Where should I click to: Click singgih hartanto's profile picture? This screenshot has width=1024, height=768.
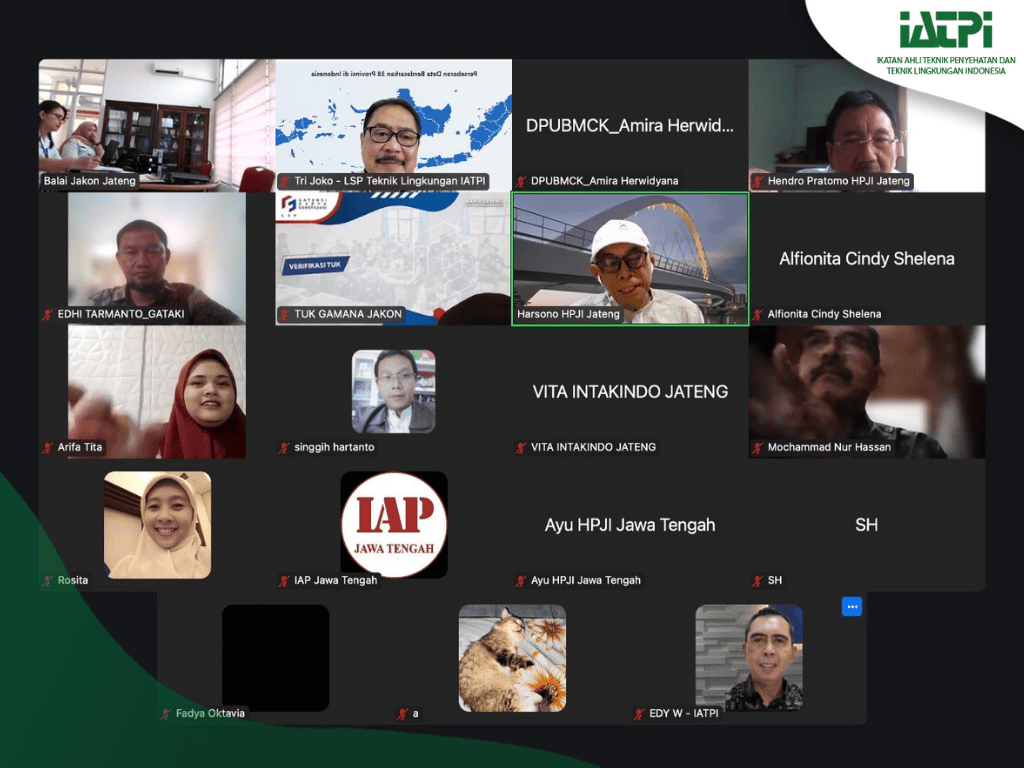pyautogui.click(x=394, y=392)
